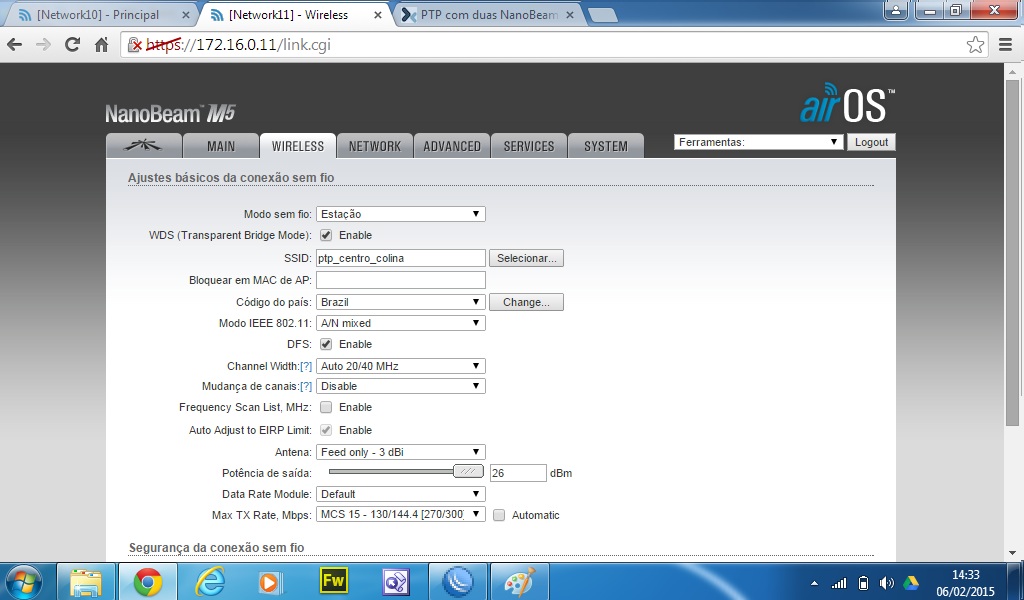Screen dimensions: 1024x600
Task: Toggle the DFS Enable checkbox
Action: (326, 344)
